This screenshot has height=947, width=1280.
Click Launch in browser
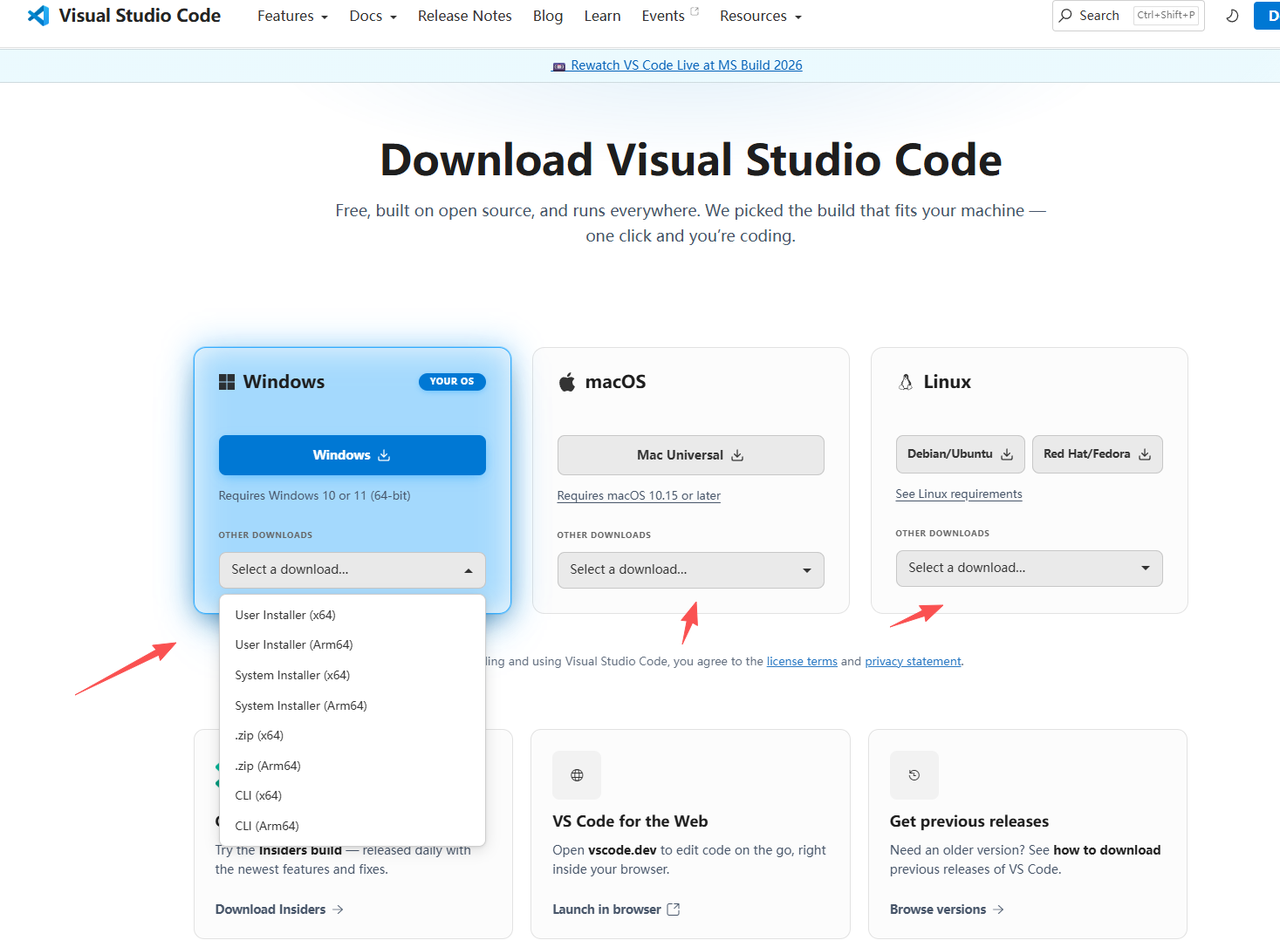(616, 909)
